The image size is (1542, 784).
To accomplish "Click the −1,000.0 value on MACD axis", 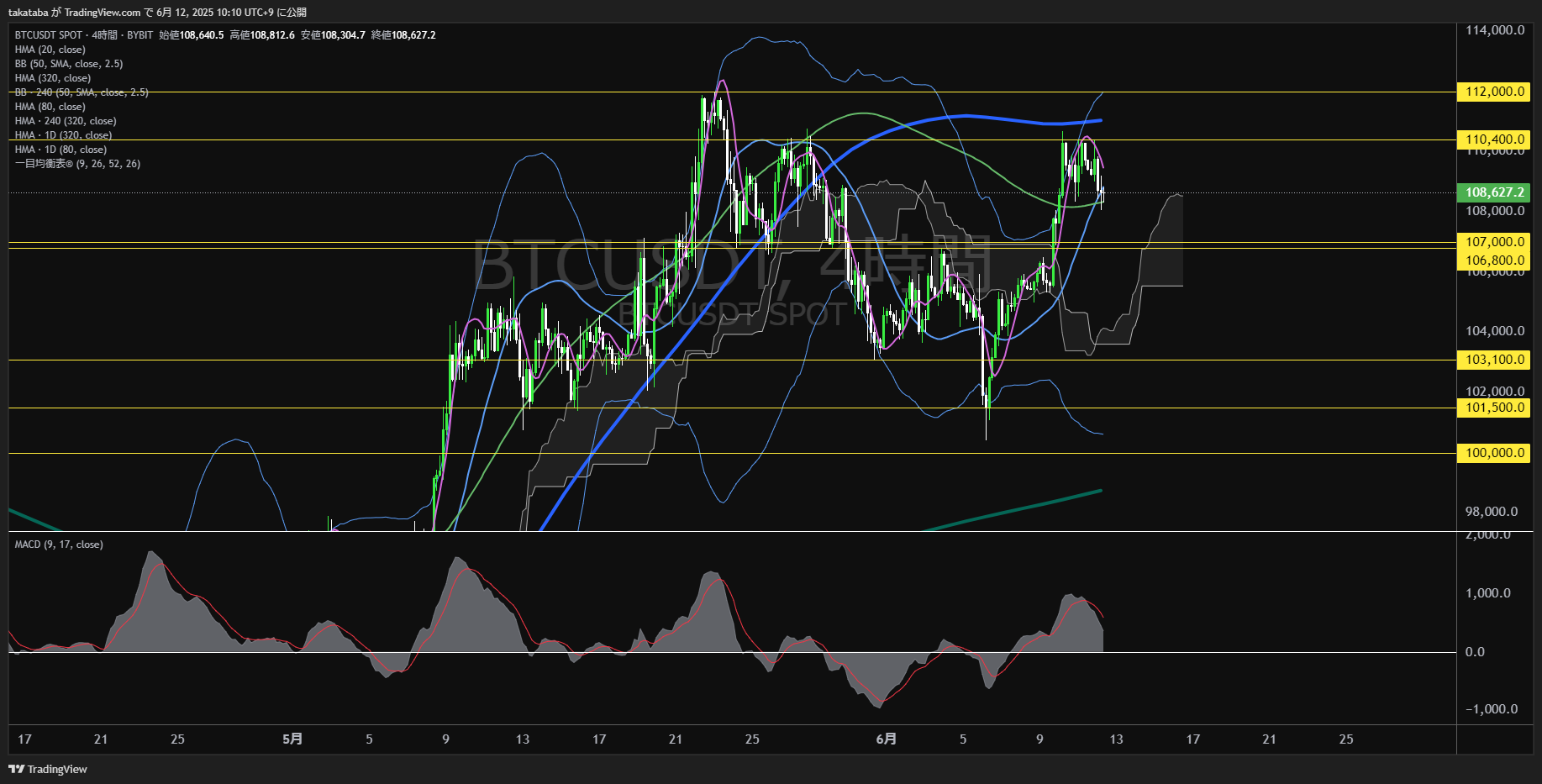I will click(x=1492, y=709).
